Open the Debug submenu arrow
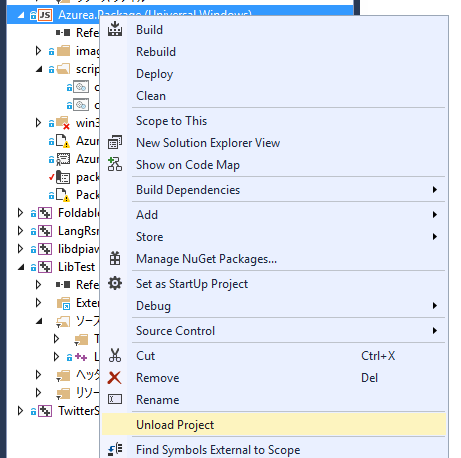The width and height of the screenshot is (461, 458). click(x=435, y=306)
